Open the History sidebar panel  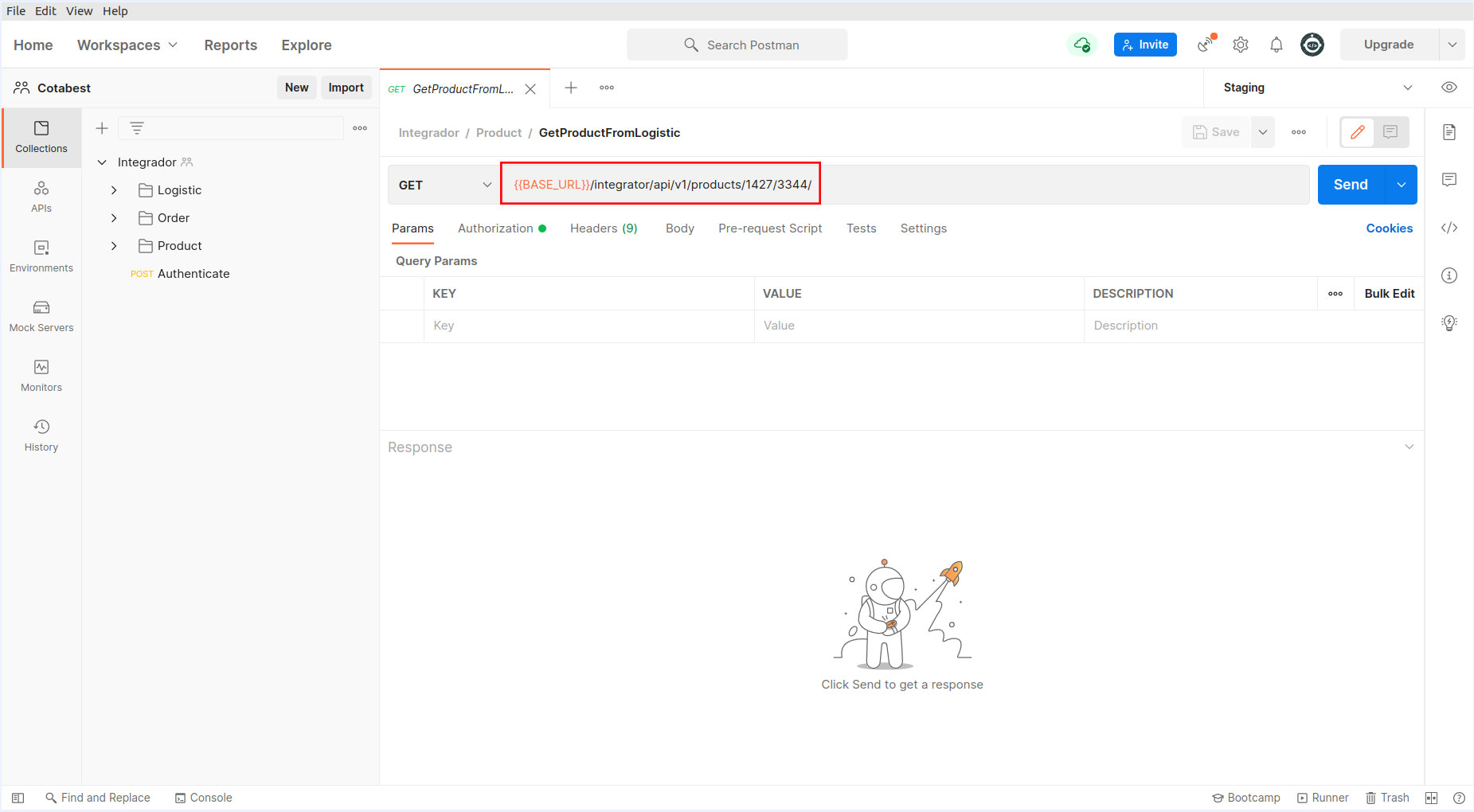coord(41,436)
